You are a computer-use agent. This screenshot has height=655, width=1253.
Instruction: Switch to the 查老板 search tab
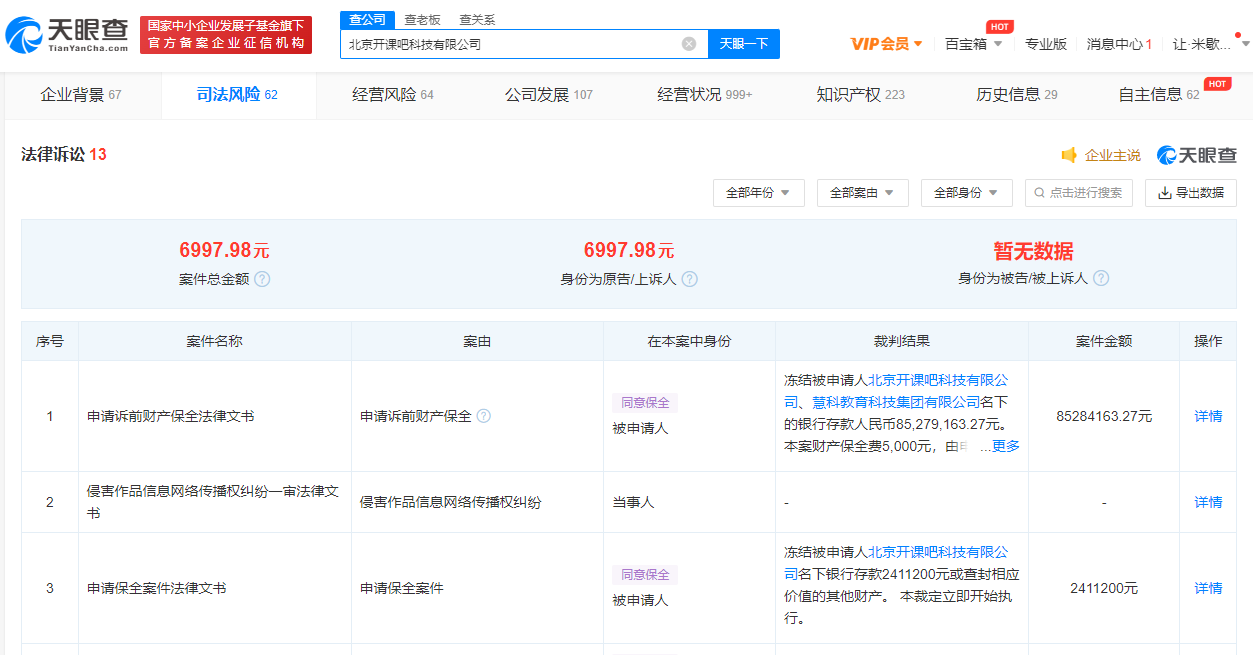point(422,19)
